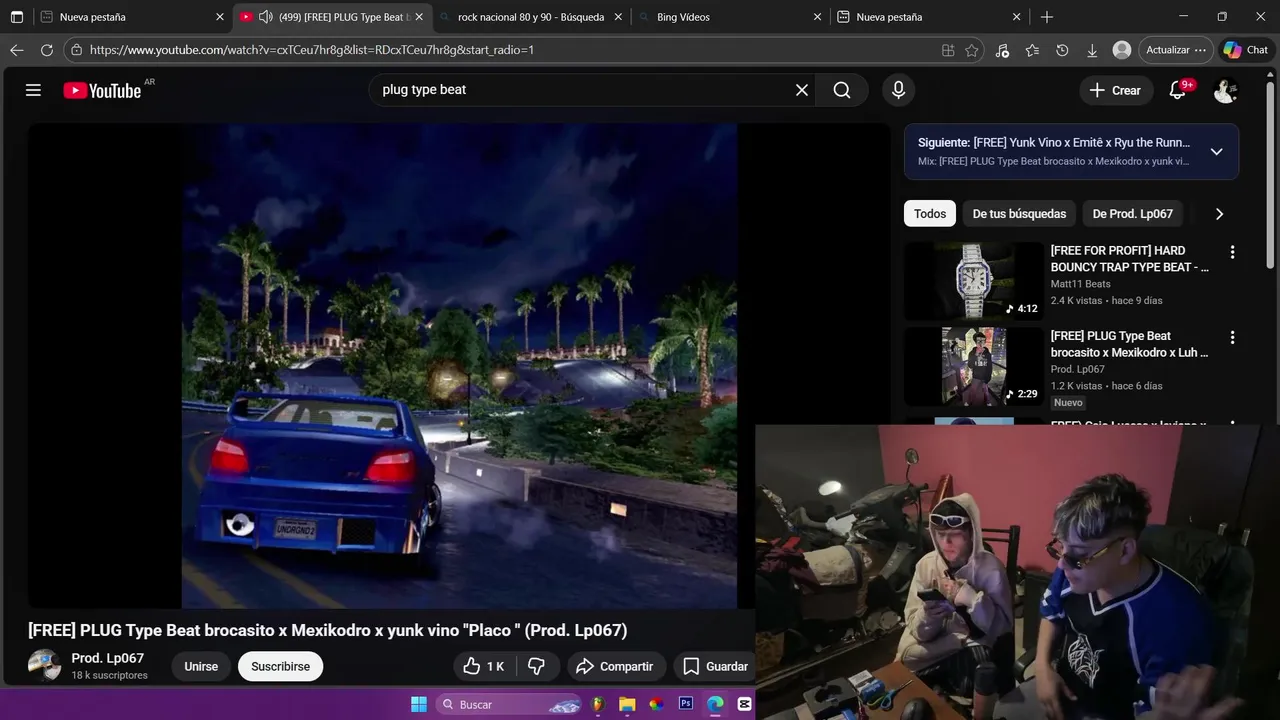
Task: Close the YouTube PLUG Type Beat tab
Action: click(x=419, y=17)
